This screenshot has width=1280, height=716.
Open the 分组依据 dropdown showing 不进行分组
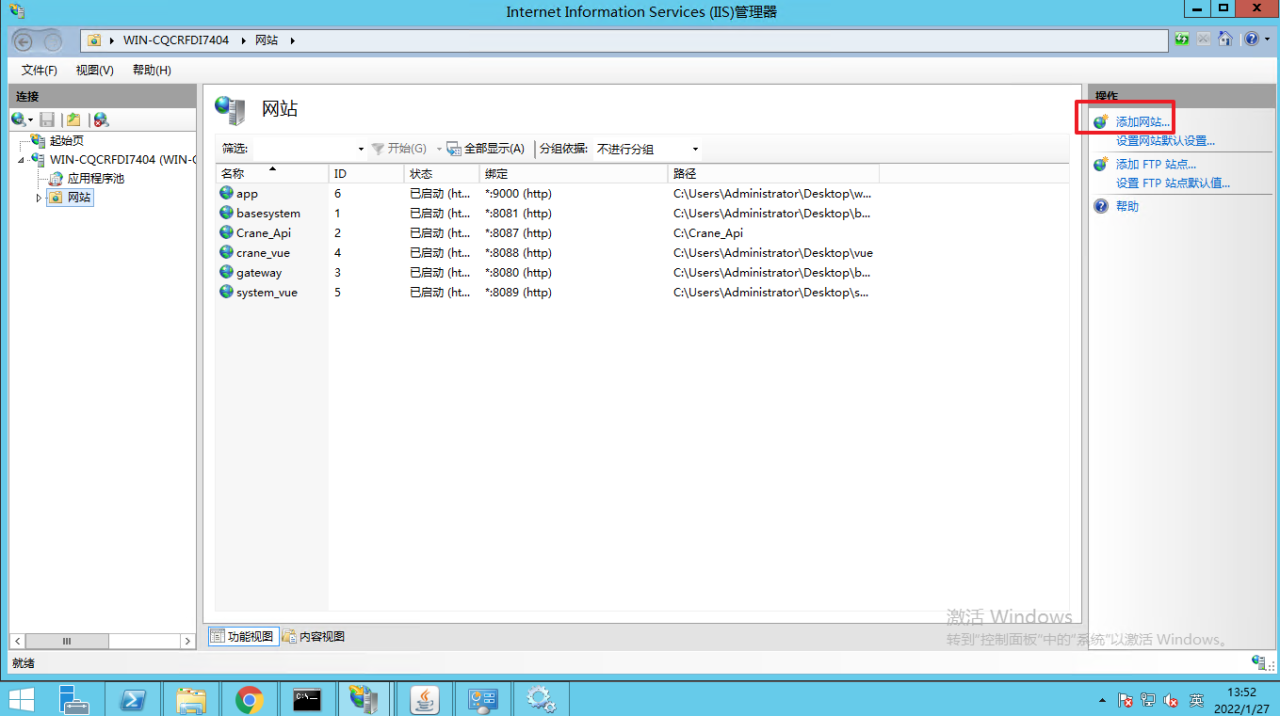tap(647, 149)
